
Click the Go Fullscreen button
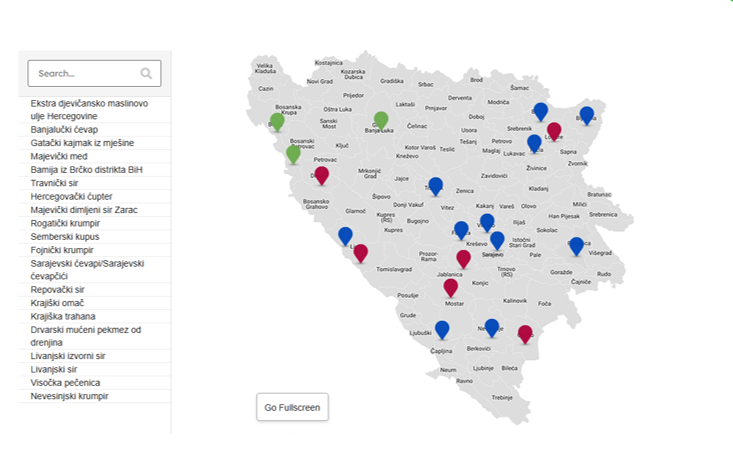(292, 407)
